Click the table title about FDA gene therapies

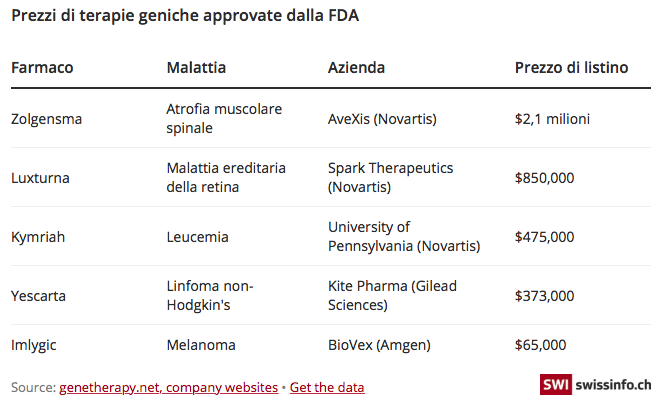pos(185,16)
